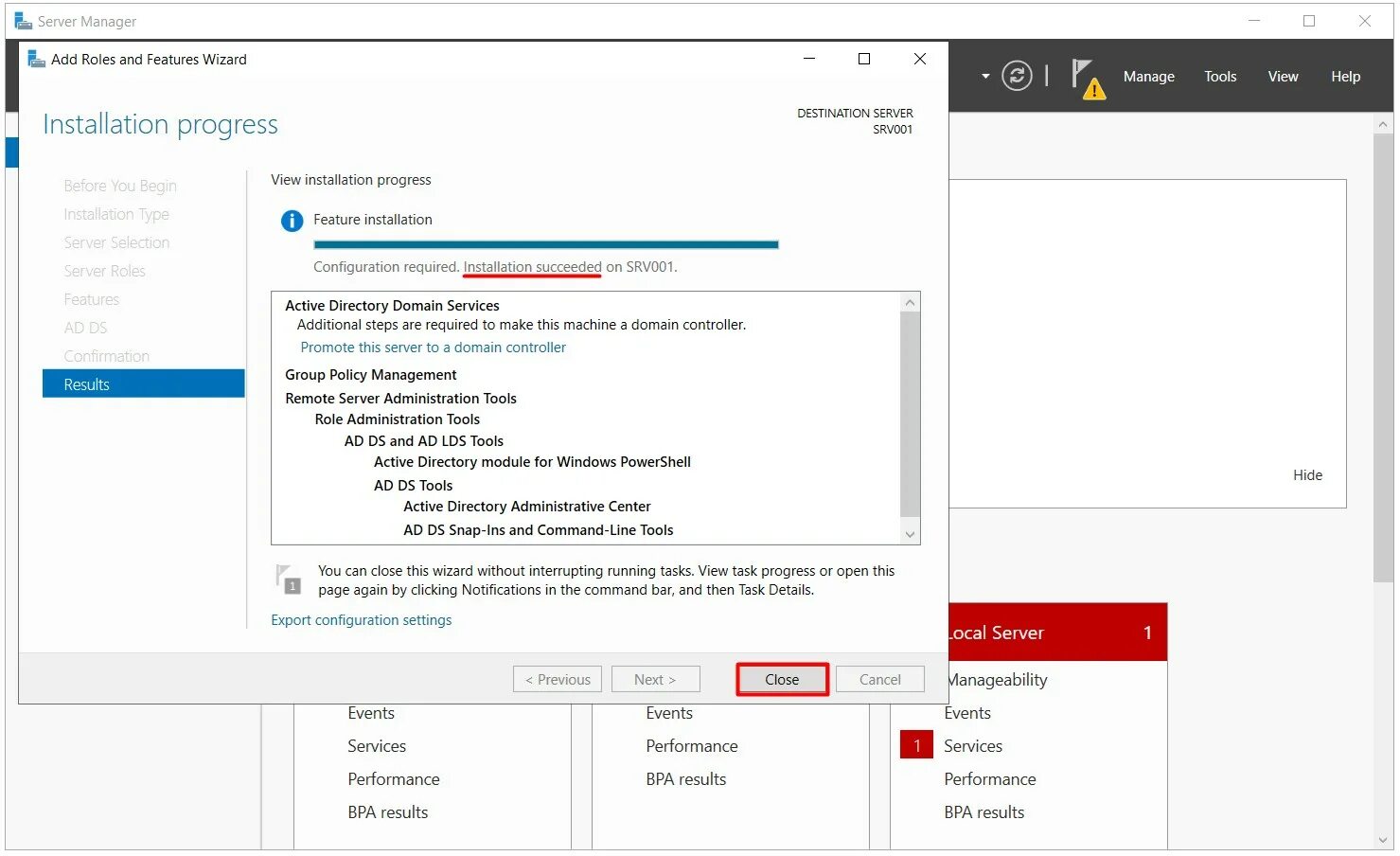Click the Server Manager refresh icon

click(1017, 76)
